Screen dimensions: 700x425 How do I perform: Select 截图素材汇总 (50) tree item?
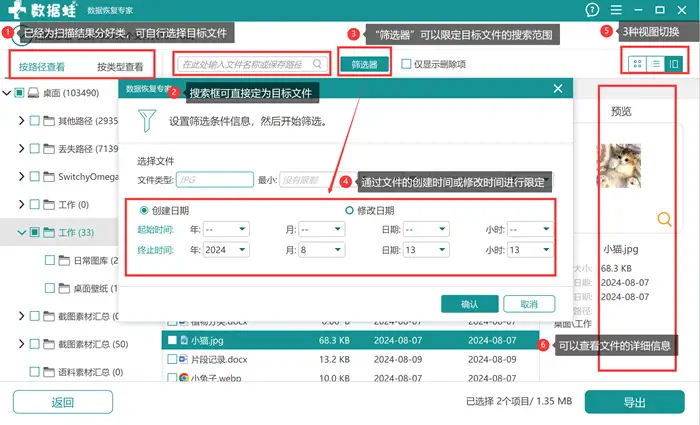coord(93,344)
